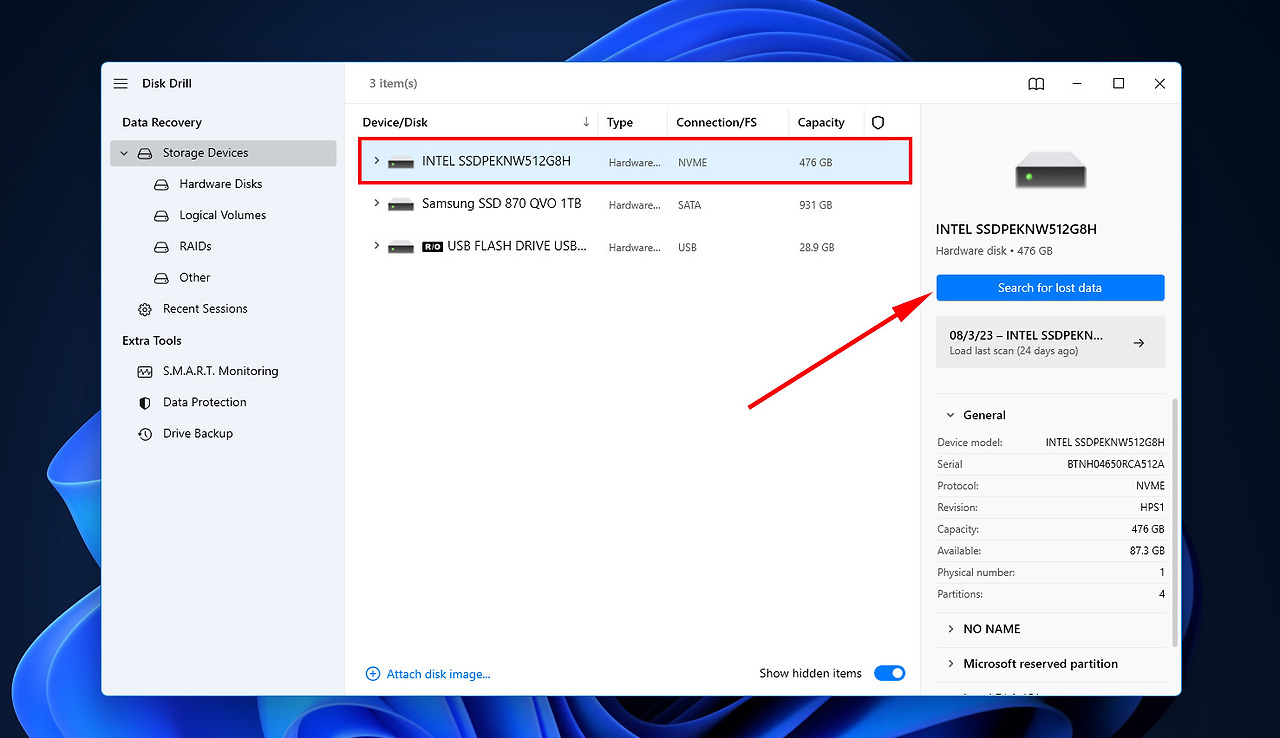Toggle Show hidden items switch
This screenshot has width=1280, height=738.
point(889,674)
